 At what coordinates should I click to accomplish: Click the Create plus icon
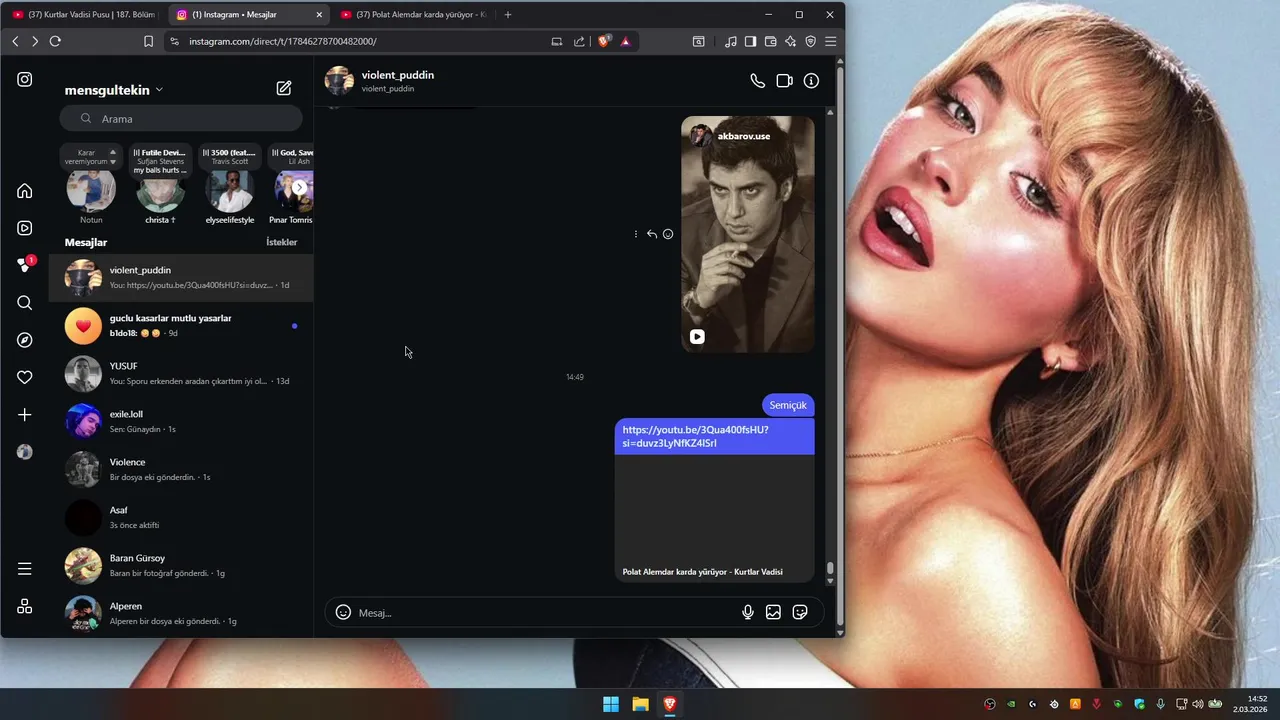pos(25,415)
